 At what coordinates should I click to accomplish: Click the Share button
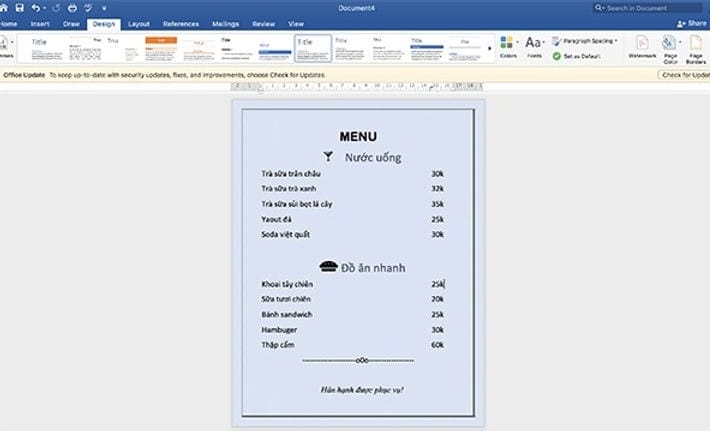tap(692, 24)
